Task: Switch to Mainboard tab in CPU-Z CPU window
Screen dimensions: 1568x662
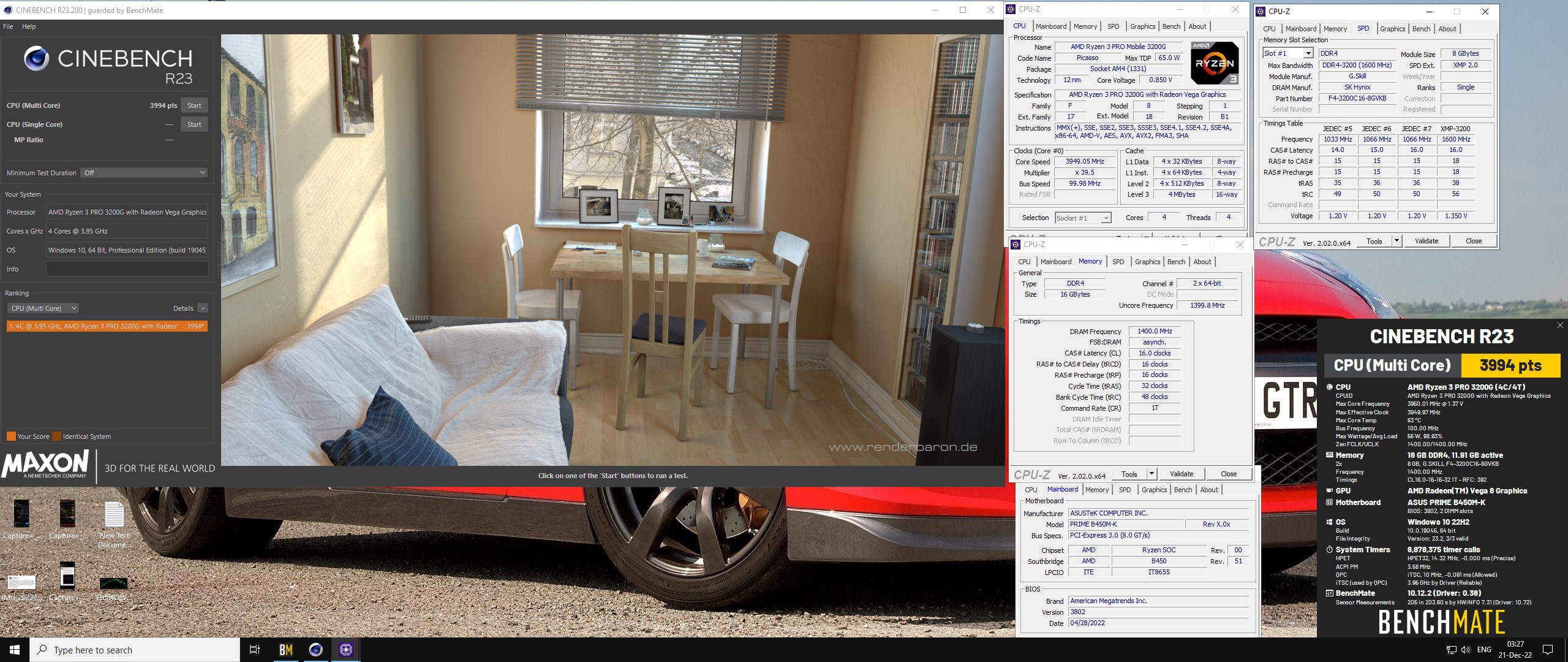Action: [x=1051, y=26]
